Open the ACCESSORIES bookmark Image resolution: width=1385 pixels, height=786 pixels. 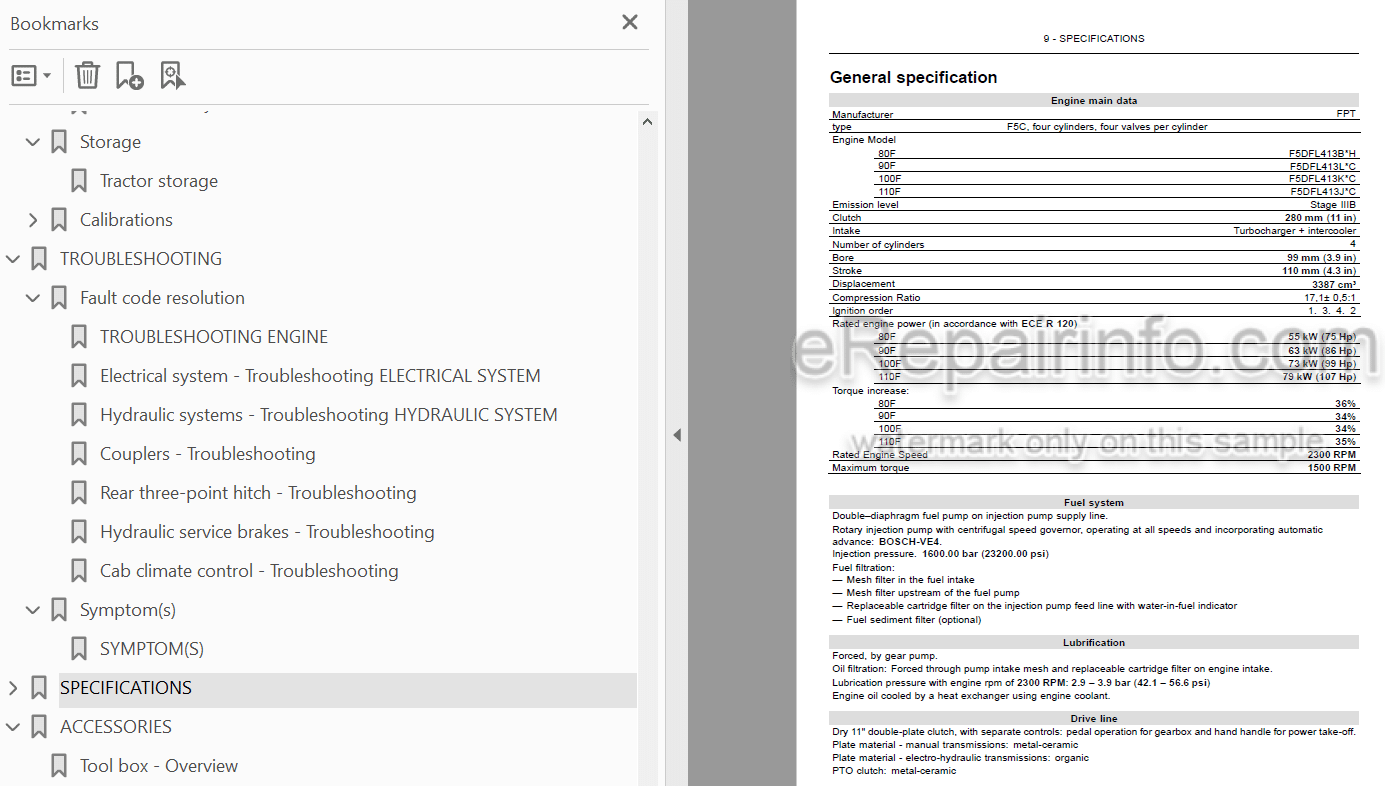[116, 727]
